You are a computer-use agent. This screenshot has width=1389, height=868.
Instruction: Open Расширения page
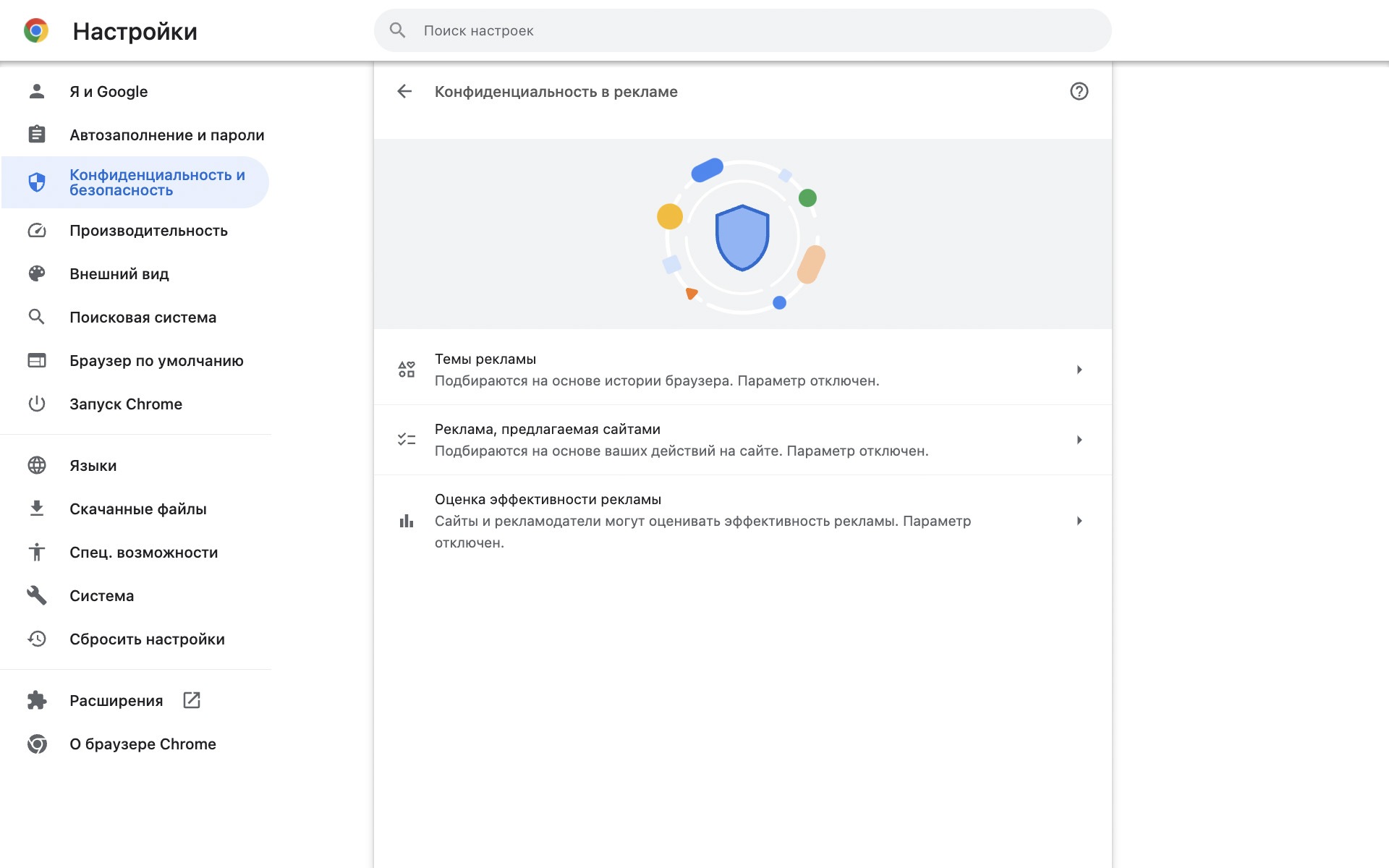point(115,700)
